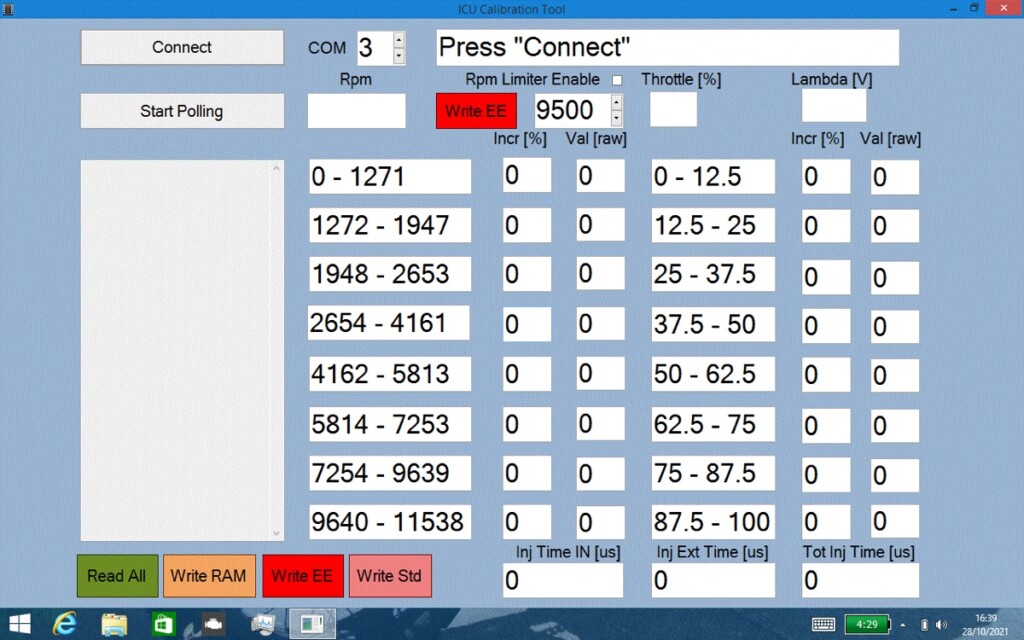
Task: Click the volume speaker tray icon
Action: pos(941,624)
